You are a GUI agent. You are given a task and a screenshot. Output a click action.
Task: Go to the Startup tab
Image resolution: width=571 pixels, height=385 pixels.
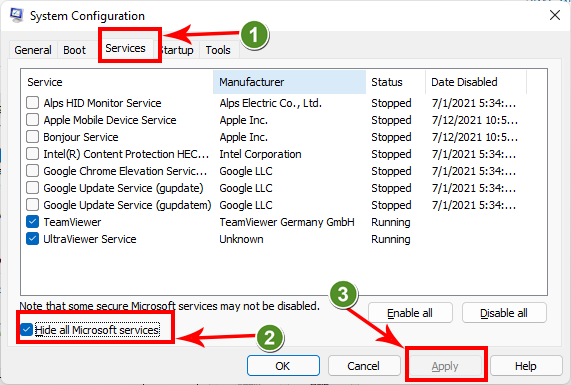[x=177, y=50]
